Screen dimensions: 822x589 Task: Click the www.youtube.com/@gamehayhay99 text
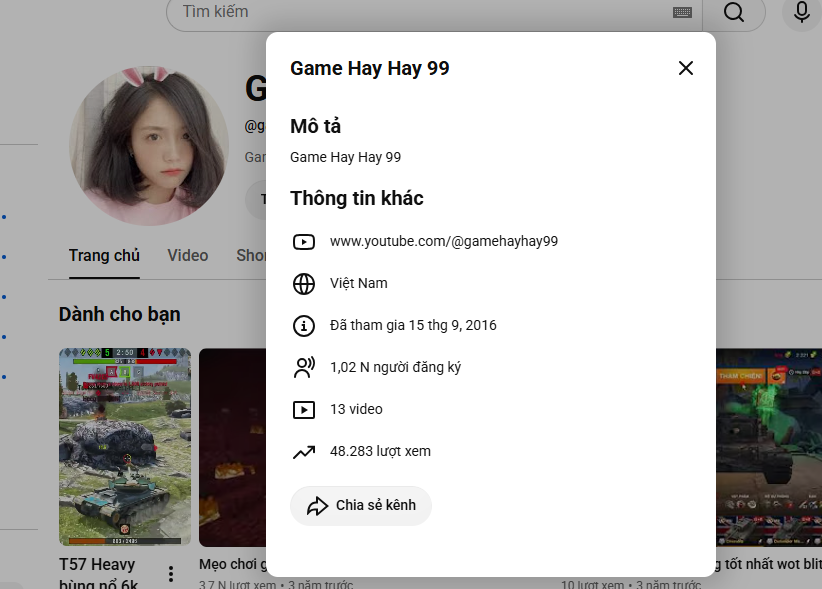444,242
